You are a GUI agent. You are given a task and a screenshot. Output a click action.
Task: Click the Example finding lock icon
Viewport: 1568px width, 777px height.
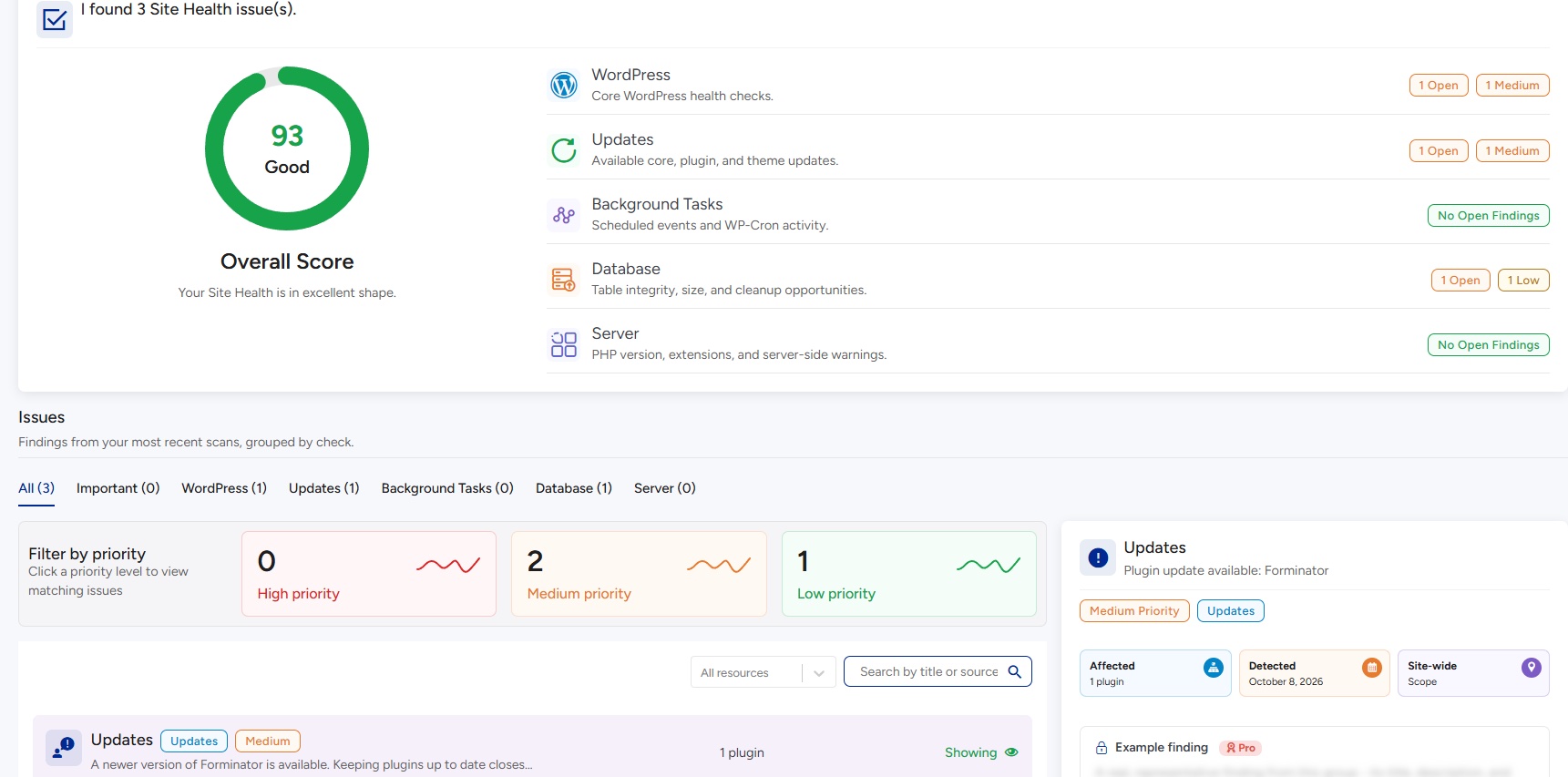coord(1102,748)
